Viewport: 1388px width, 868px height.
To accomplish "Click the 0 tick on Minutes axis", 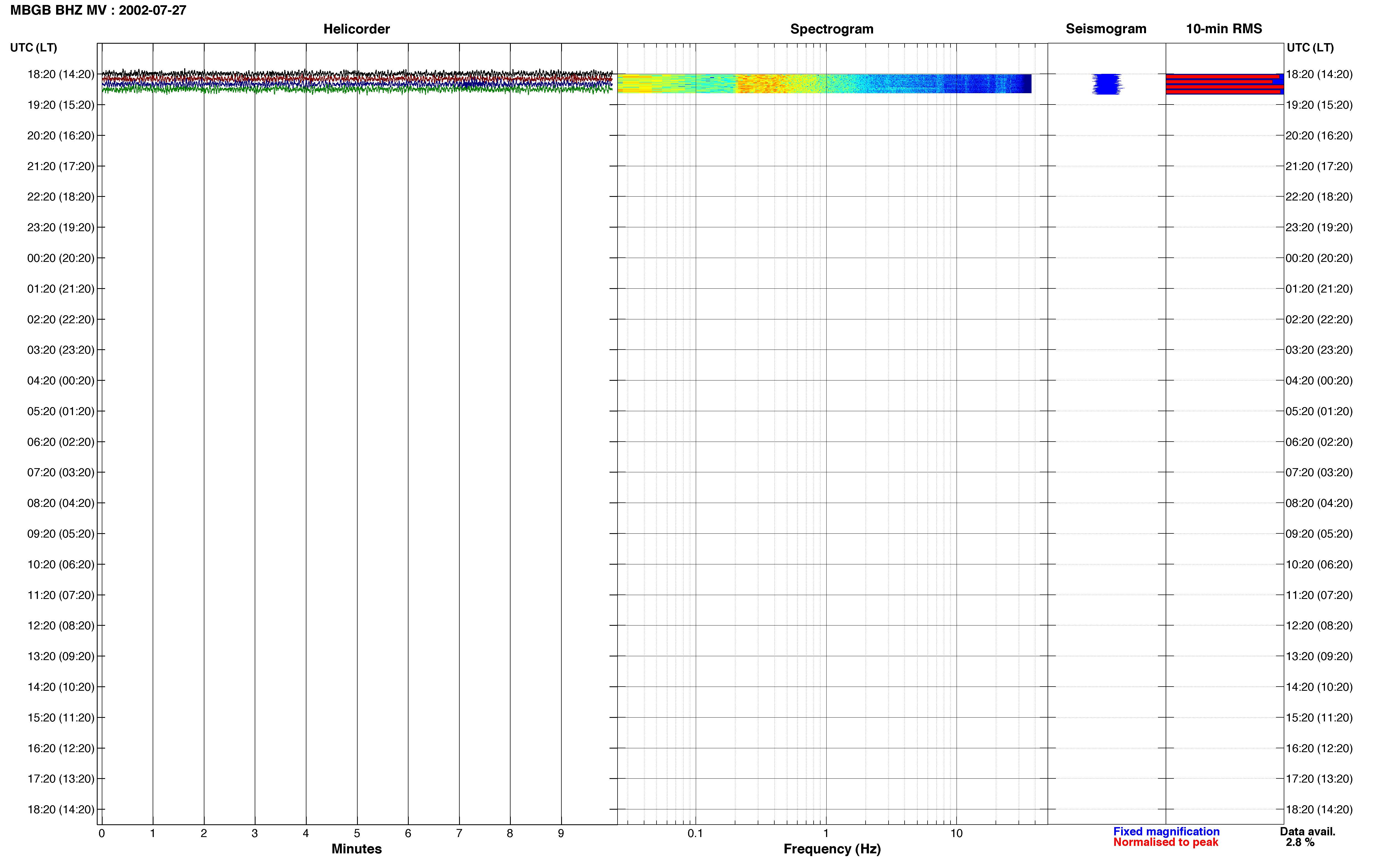I will 101,833.
